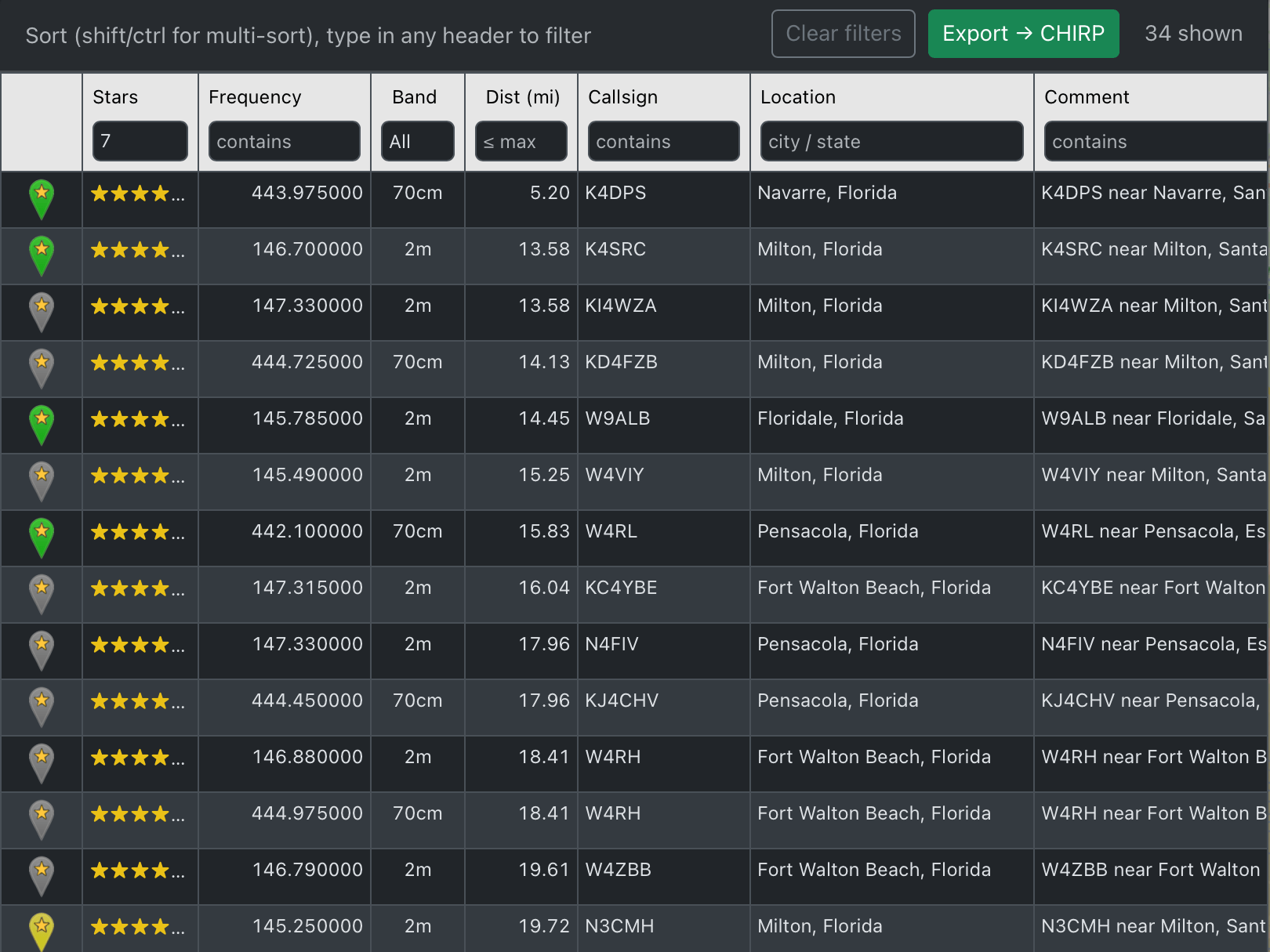Image resolution: width=1270 pixels, height=952 pixels.
Task: Sort by the Dist (mi) column header
Action: point(522,97)
